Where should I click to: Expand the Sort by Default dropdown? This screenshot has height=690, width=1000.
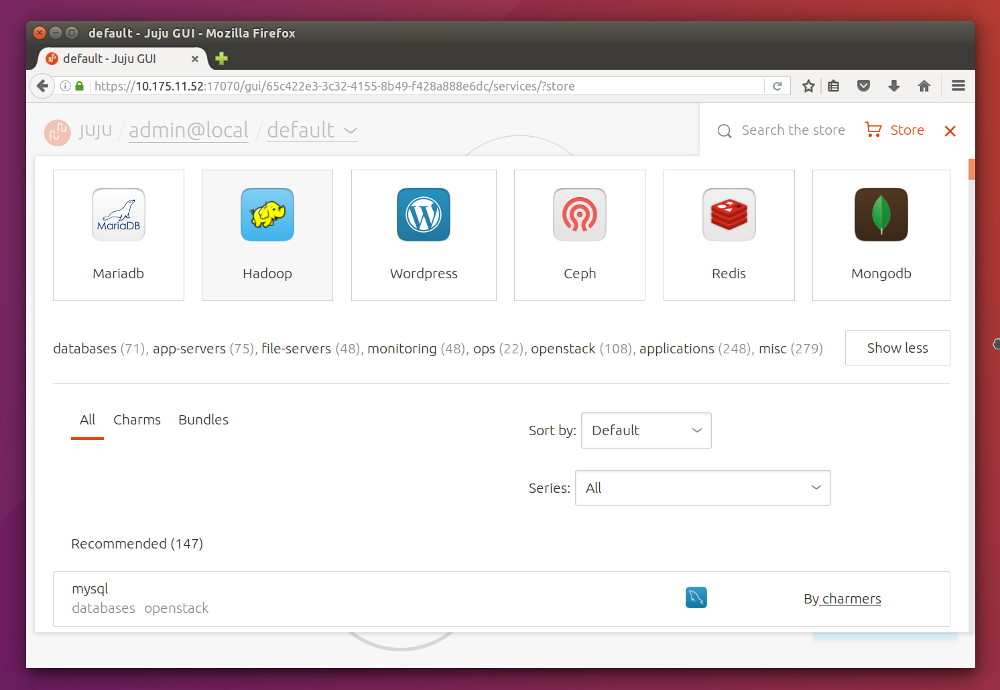(646, 430)
